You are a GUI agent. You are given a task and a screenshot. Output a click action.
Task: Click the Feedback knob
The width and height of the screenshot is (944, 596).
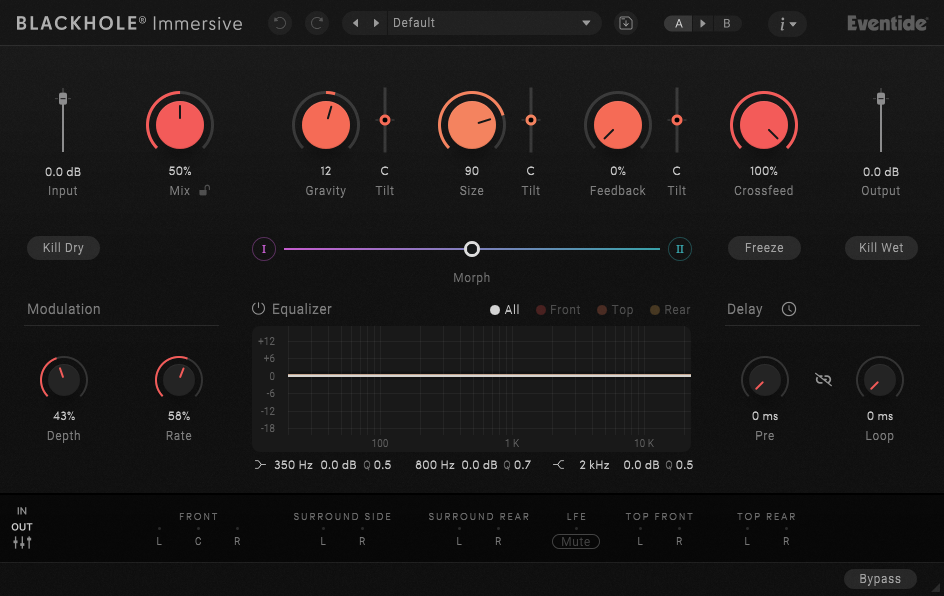tap(618, 125)
